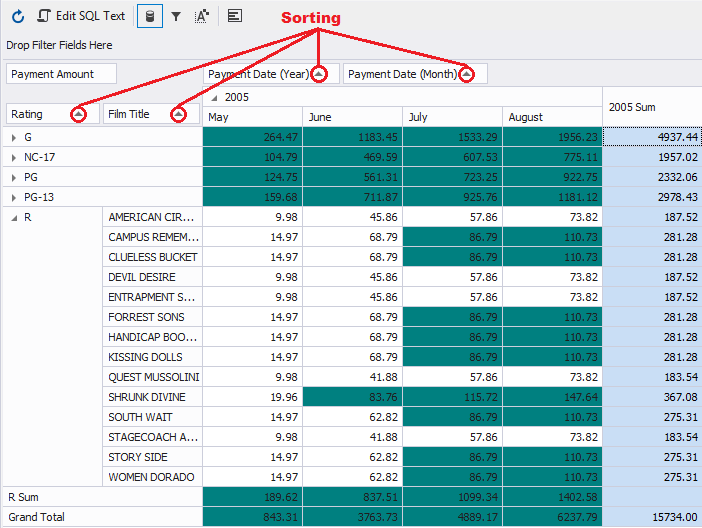702x528 pixels.
Task: Select the July column header
Action: 453,117
